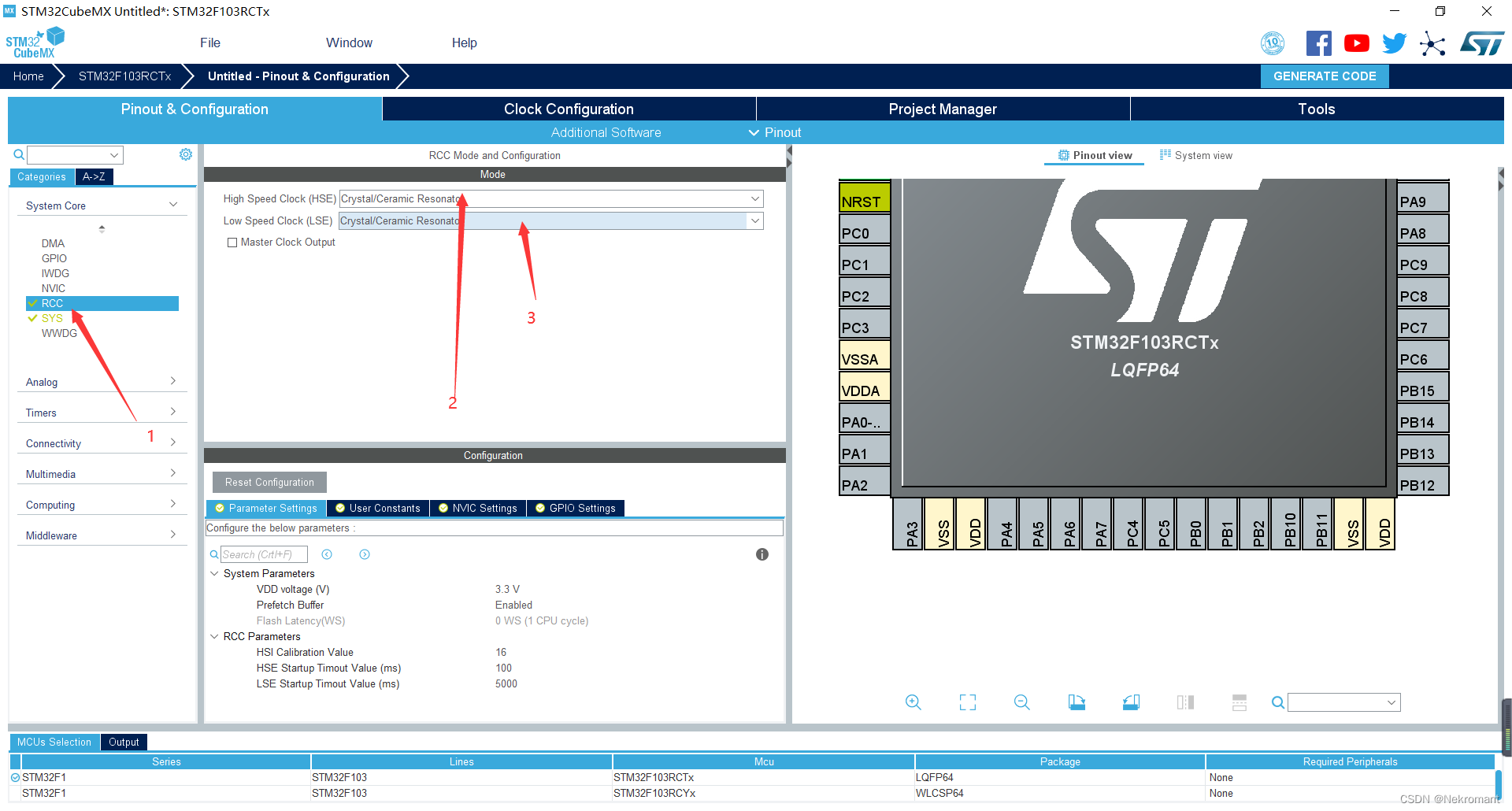Open the NVIC Settings tab

tap(478, 508)
